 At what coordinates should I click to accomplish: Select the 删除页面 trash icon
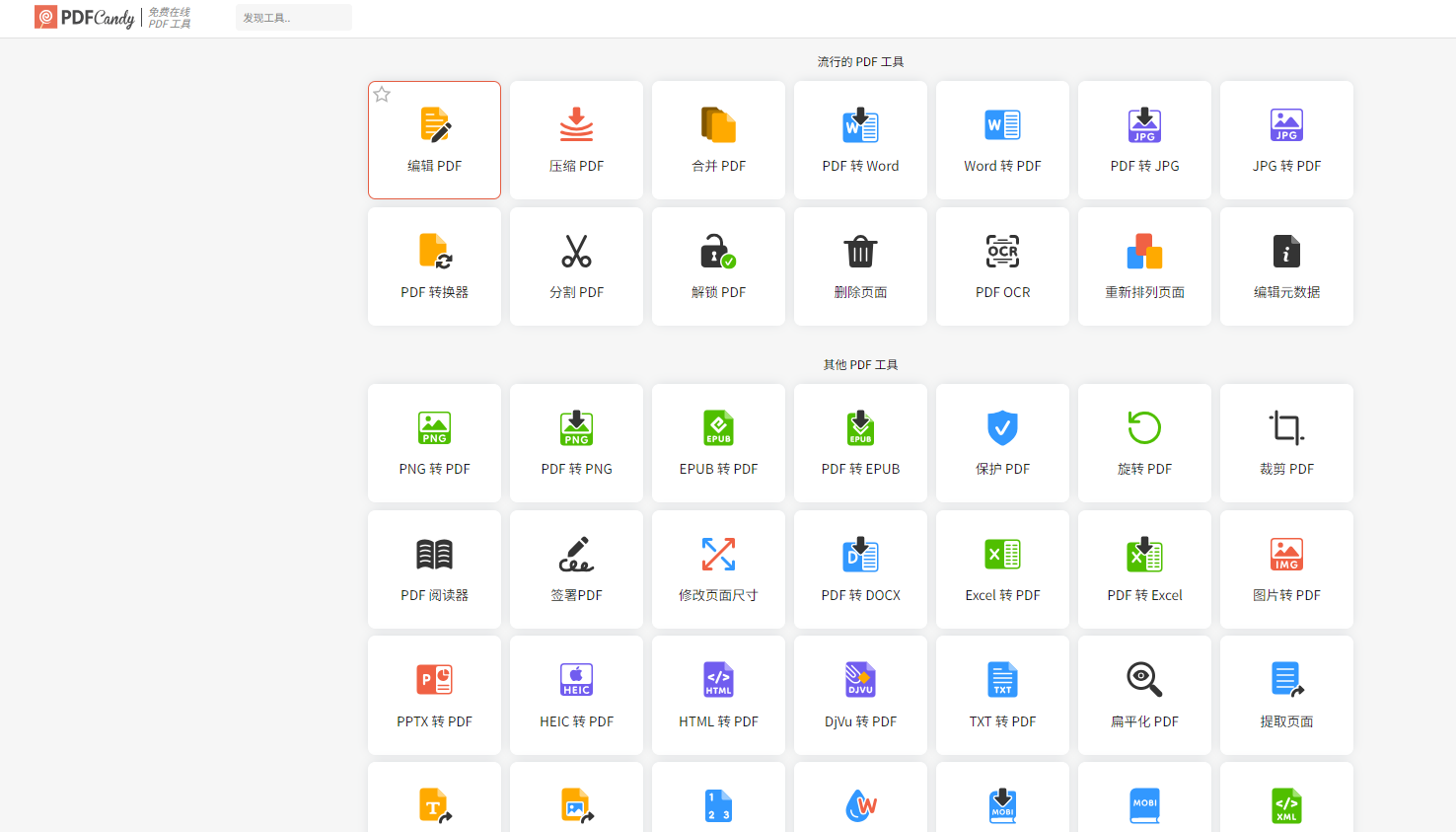pos(860,253)
